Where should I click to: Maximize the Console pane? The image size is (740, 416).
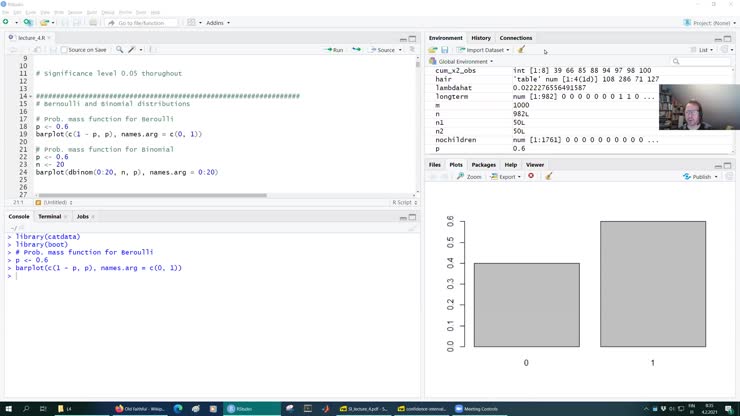412,217
